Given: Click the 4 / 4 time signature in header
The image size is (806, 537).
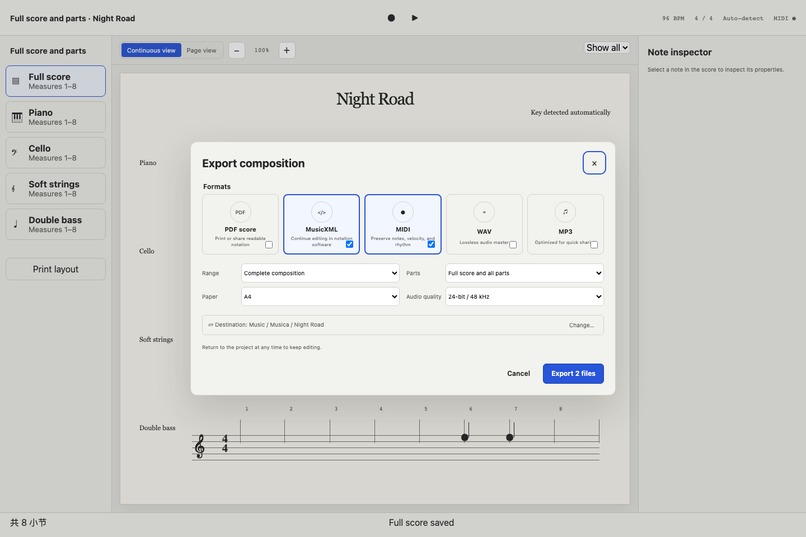Looking at the screenshot, I should 703,18.
